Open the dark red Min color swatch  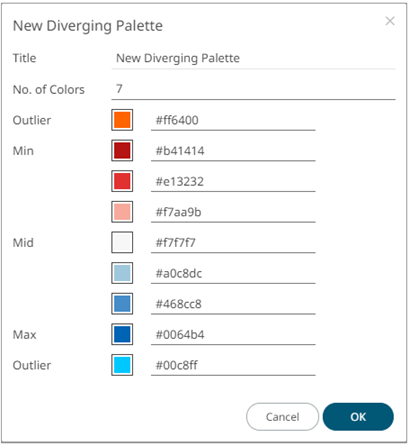(x=122, y=151)
